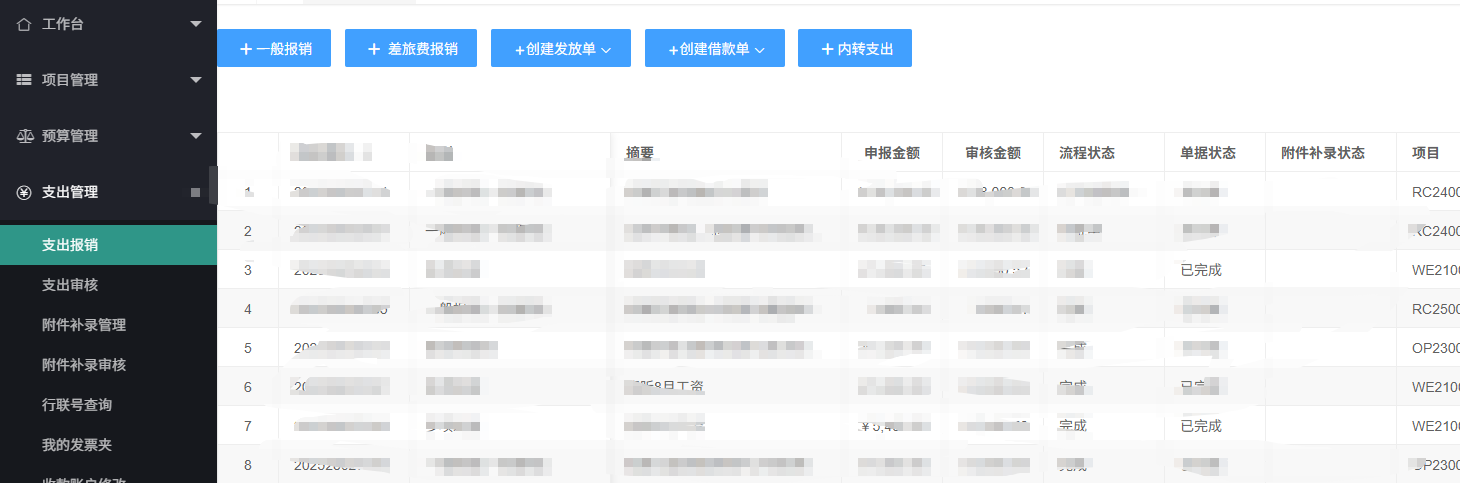This screenshot has height=483, width=1460.
Task: Expand the 工作台 menu arrow
Action: point(196,24)
